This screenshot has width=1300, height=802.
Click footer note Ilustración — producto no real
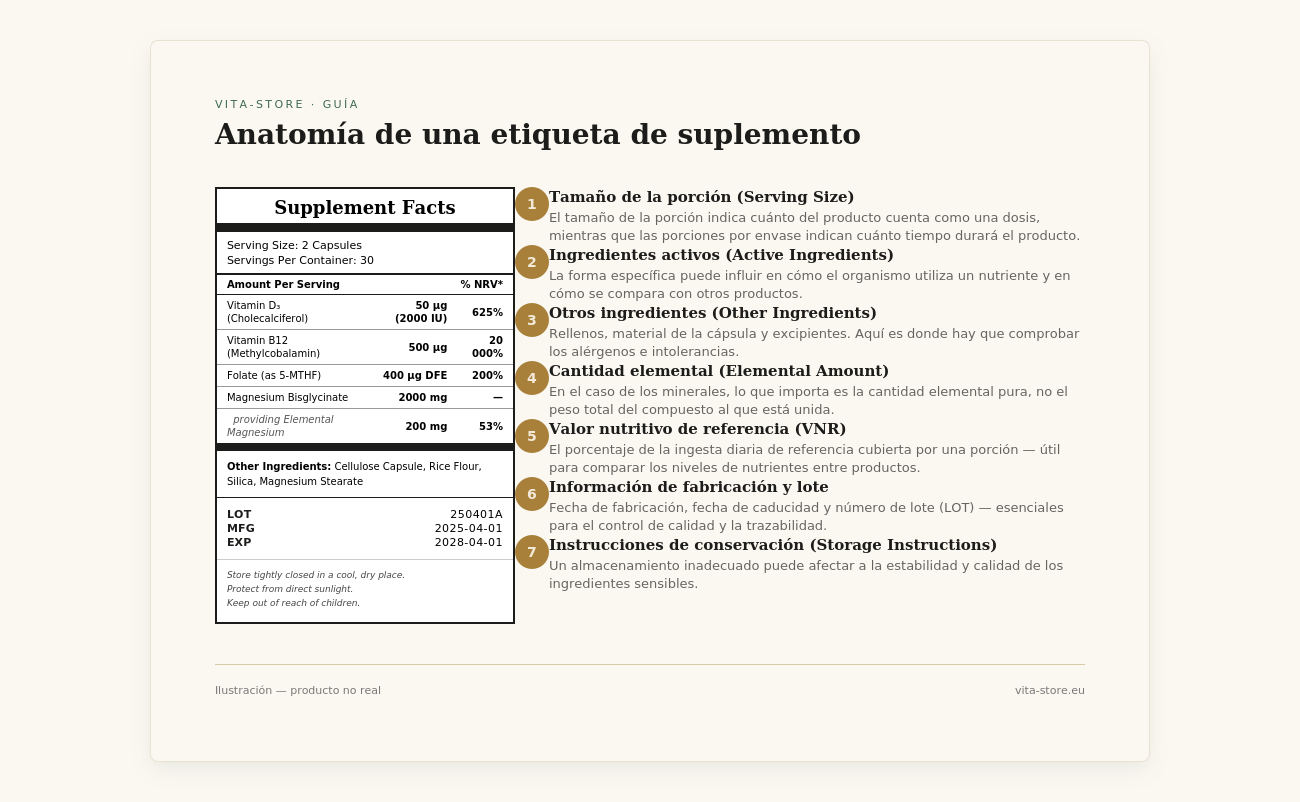point(298,690)
